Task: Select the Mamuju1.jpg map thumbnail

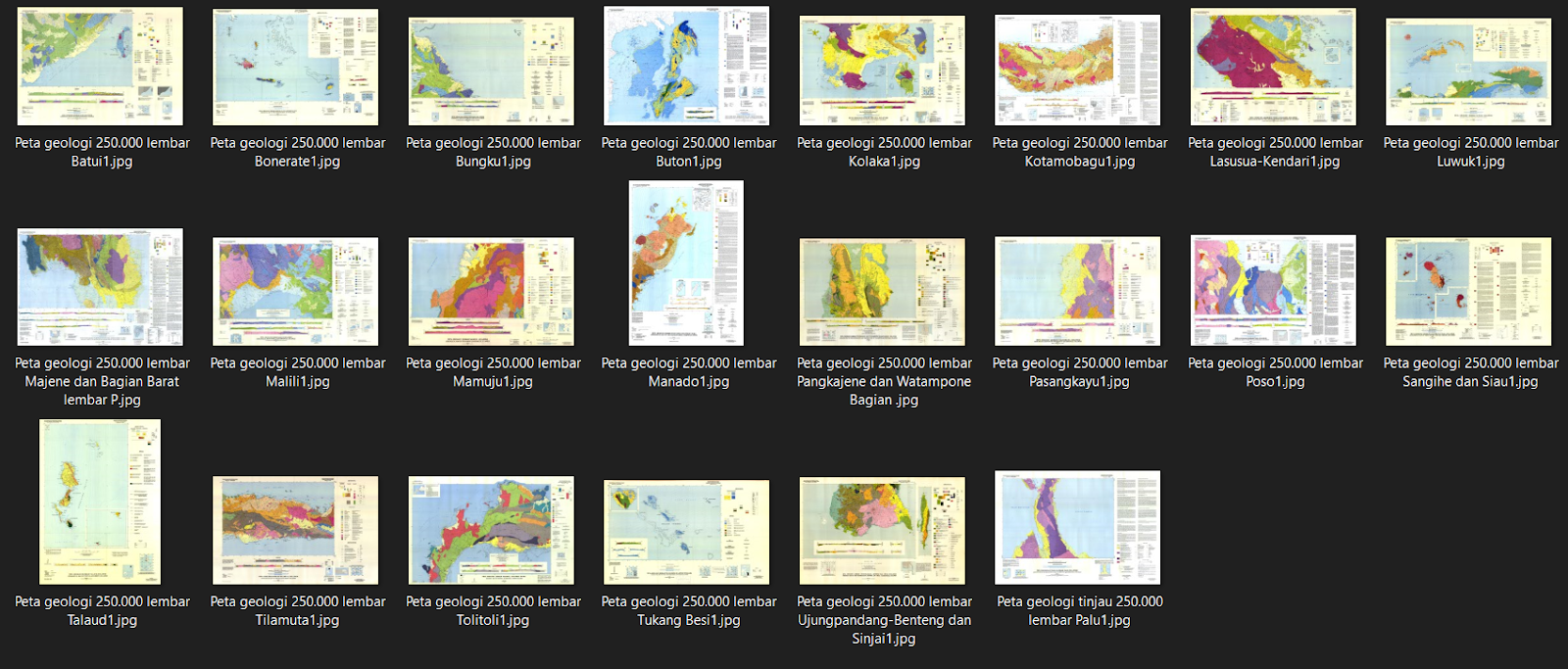Action: 491,291
